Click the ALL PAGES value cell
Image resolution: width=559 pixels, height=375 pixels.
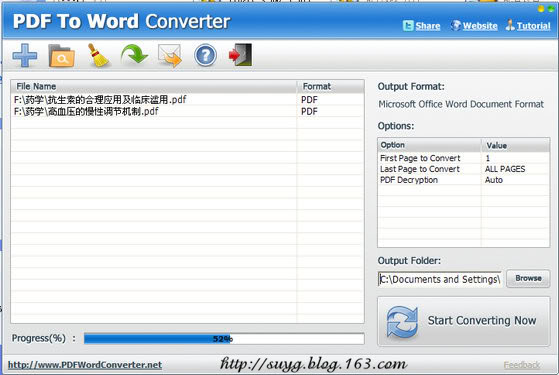point(505,169)
